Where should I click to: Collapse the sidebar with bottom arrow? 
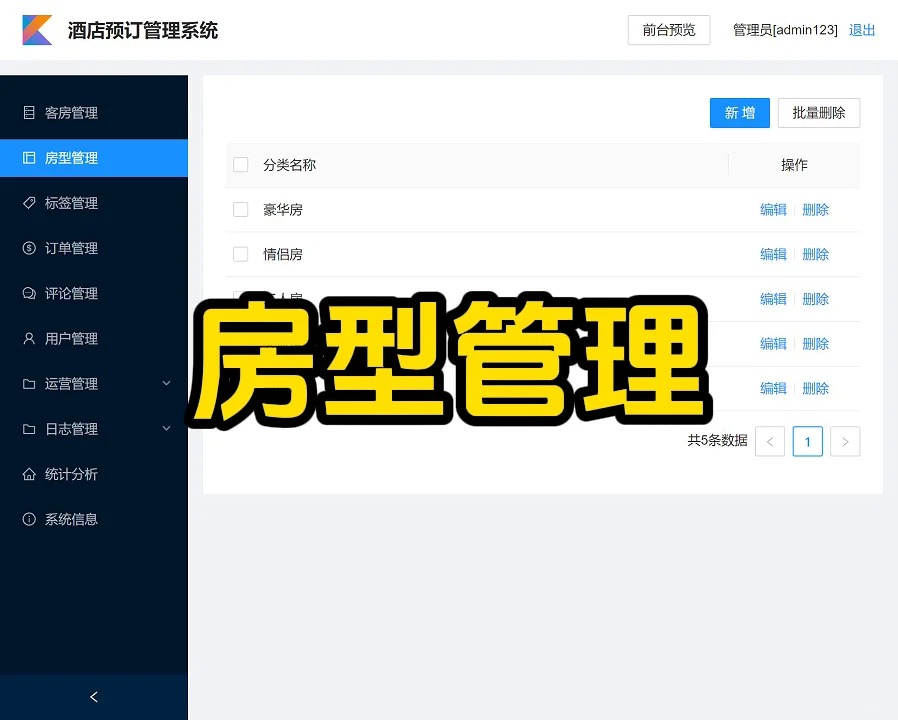[x=94, y=697]
